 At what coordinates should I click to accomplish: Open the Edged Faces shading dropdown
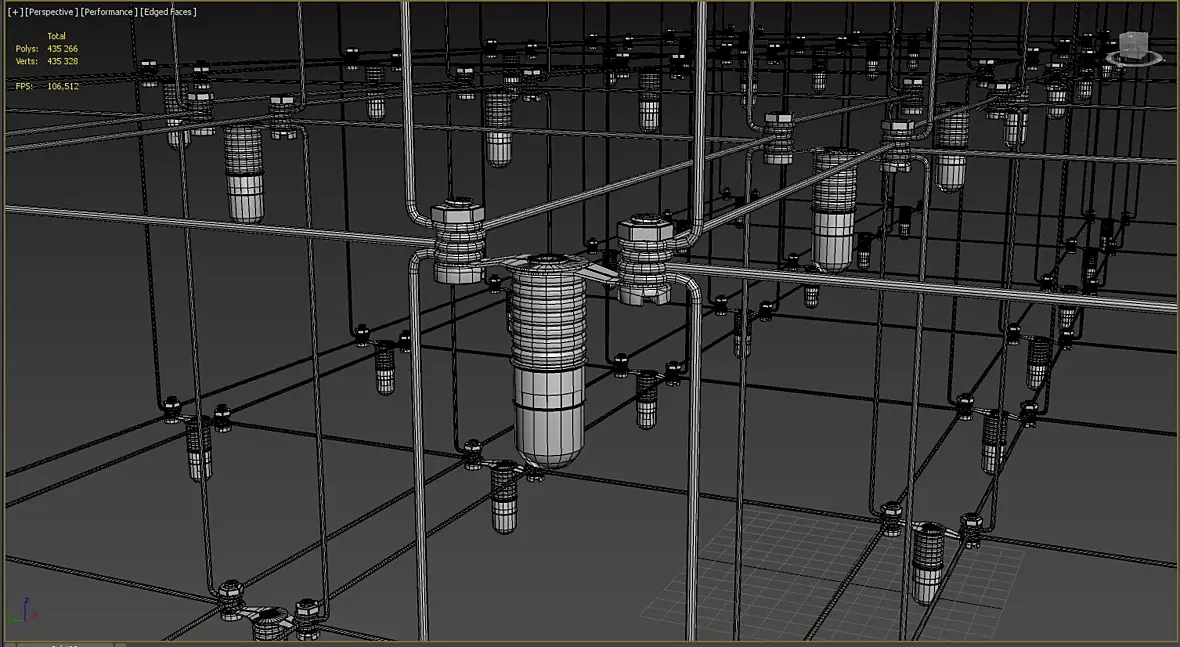tap(168, 12)
